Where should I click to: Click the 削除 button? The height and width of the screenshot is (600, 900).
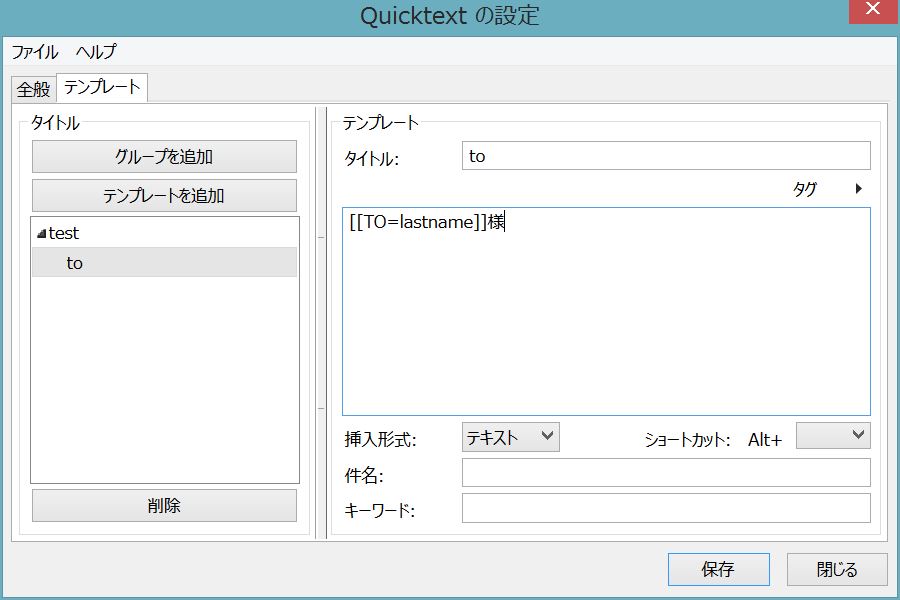[x=164, y=505]
